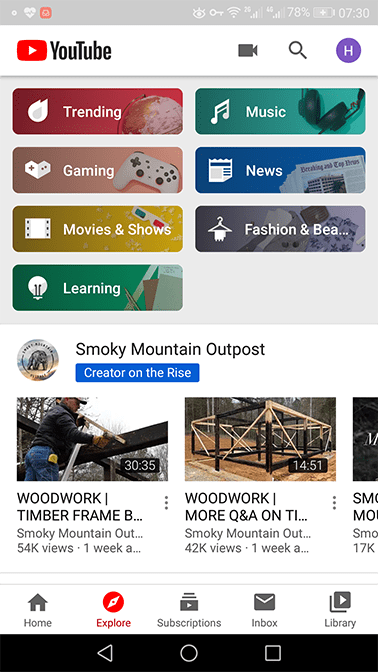Screen dimensions: 378x672
Task: Open options menu for MORE Q&A video
Action: pos(334,503)
